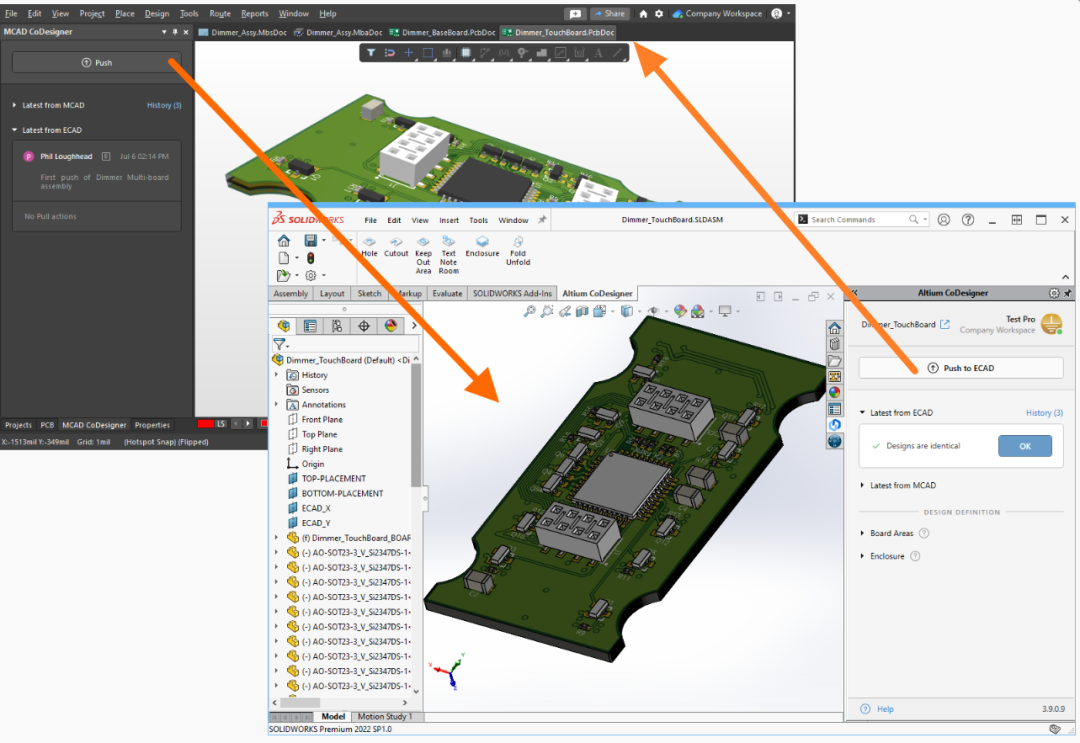Screen dimensions: 1080x743
Task: Click the SOLIDWORKS Open document icon
Action: (283, 275)
